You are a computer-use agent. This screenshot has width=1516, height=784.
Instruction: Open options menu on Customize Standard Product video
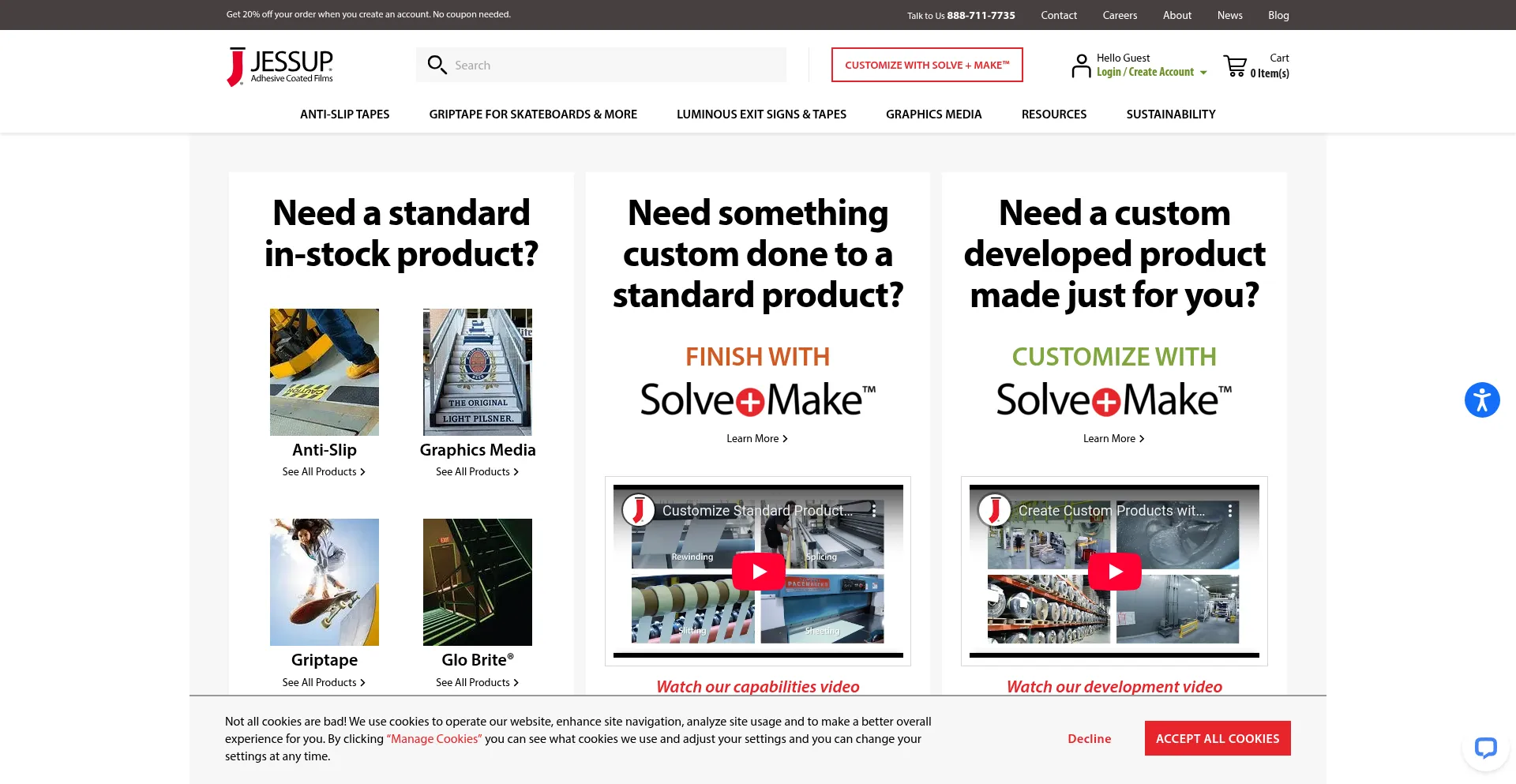(x=874, y=511)
